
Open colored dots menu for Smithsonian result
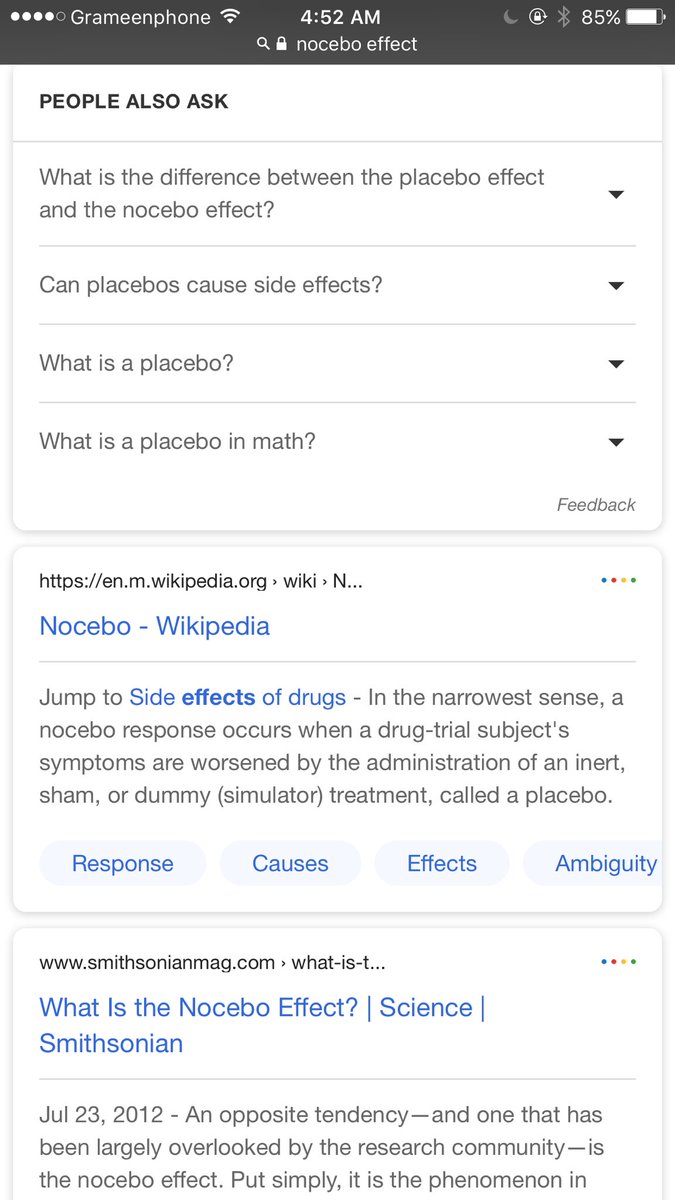pyautogui.click(x=618, y=963)
